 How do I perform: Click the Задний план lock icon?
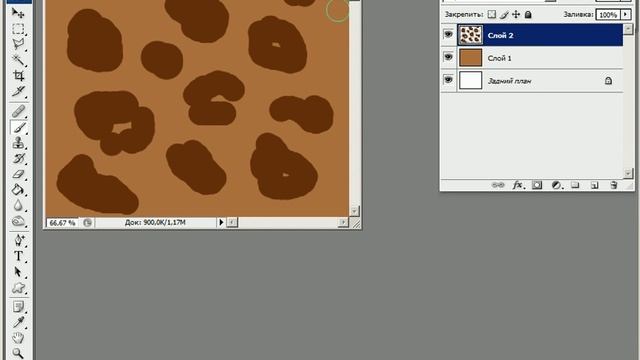[608, 81]
